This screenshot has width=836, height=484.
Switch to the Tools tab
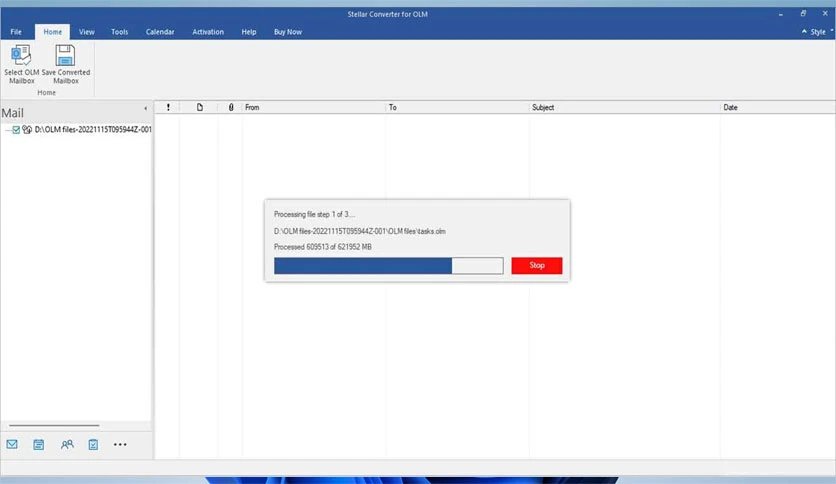[x=119, y=32]
